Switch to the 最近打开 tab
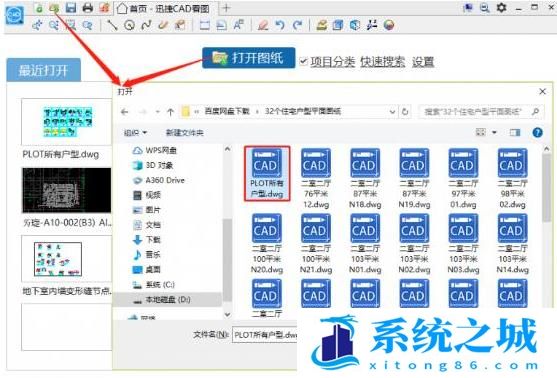557x378 pixels. tap(43, 70)
